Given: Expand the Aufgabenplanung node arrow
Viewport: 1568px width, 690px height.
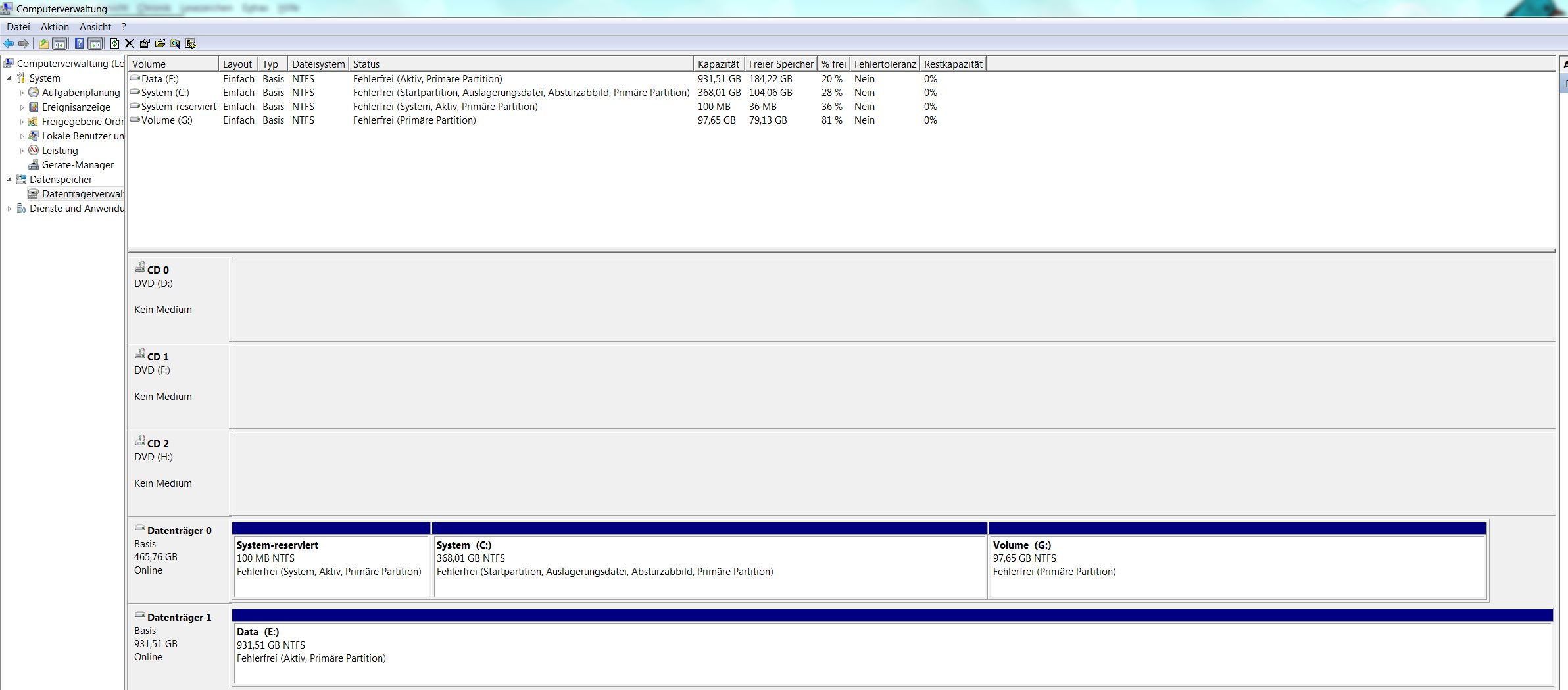Looking at the screenshot, I should pos(22,93).
